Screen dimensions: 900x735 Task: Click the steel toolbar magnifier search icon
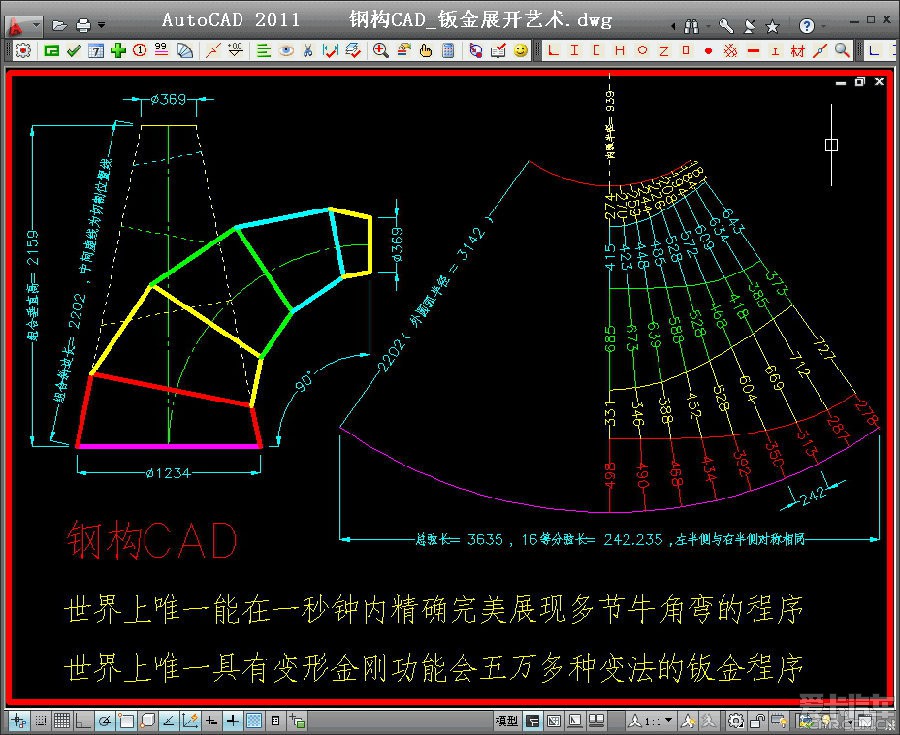point(843,51)
